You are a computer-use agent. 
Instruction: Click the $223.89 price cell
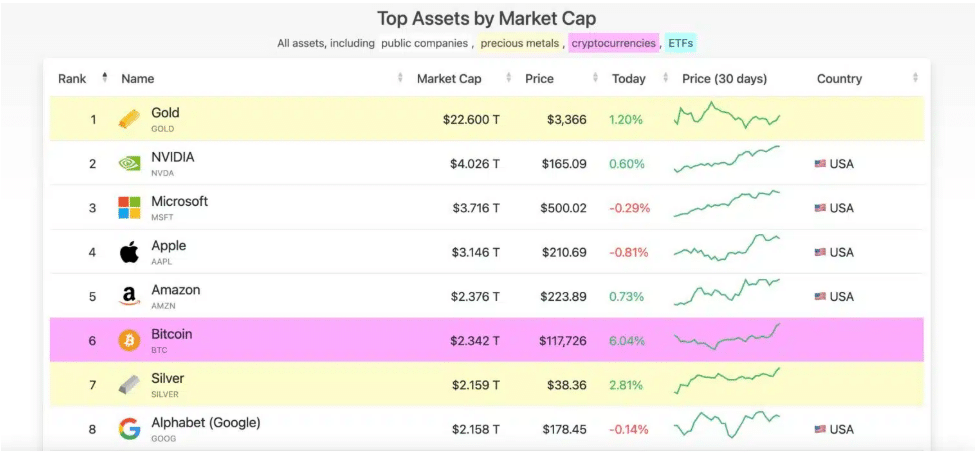coord(563,297)
